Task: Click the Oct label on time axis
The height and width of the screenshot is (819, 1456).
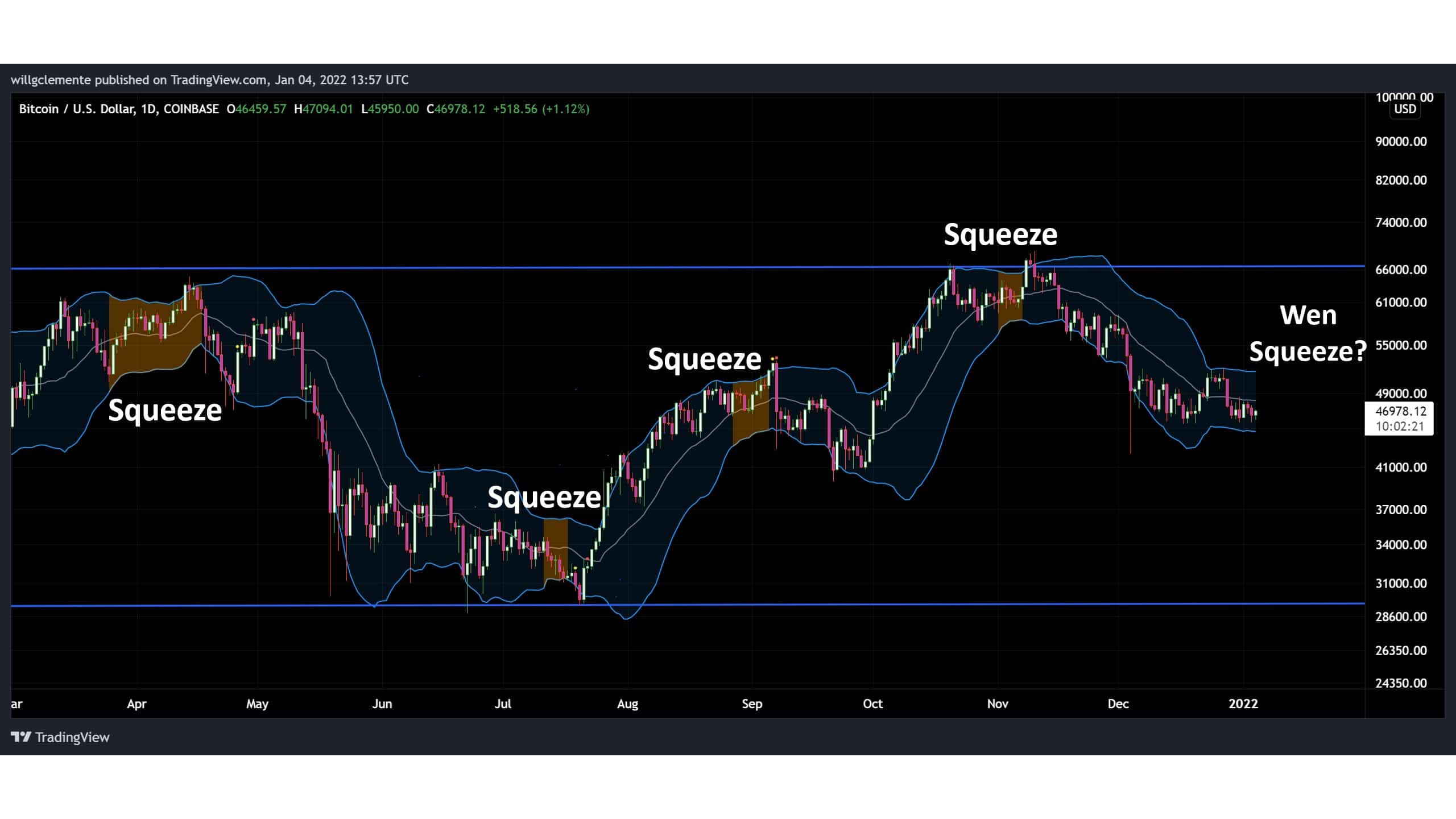Action: pyautogui.click(x=872, y=704)
